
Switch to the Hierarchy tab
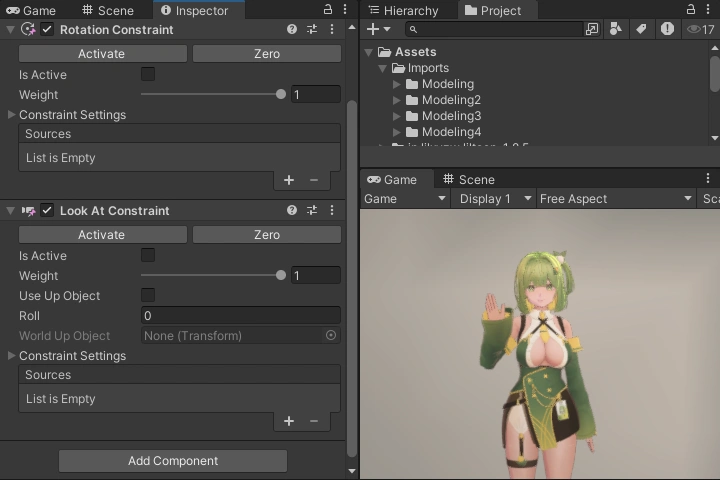404,10
